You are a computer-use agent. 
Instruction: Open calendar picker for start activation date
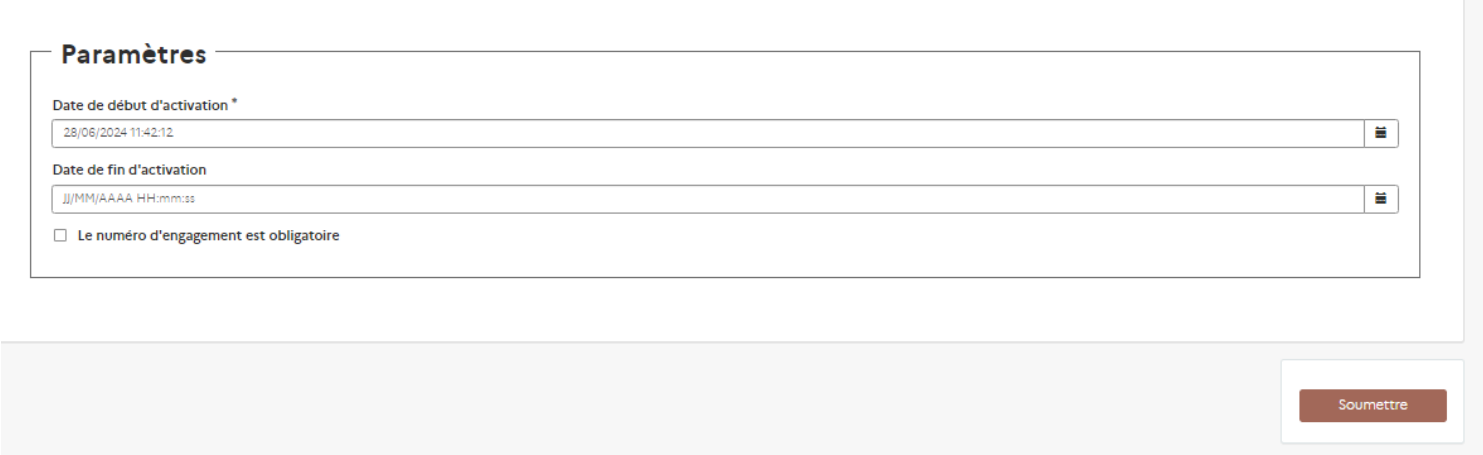(x=1381, y=133)
